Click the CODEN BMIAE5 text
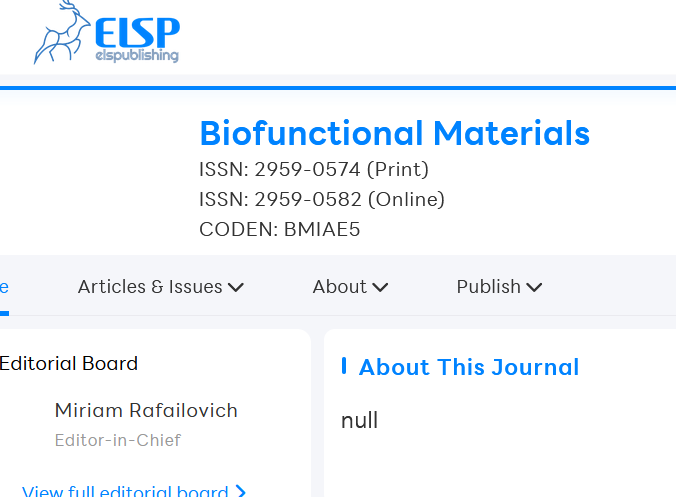676x497 pixels. (279, 229)
